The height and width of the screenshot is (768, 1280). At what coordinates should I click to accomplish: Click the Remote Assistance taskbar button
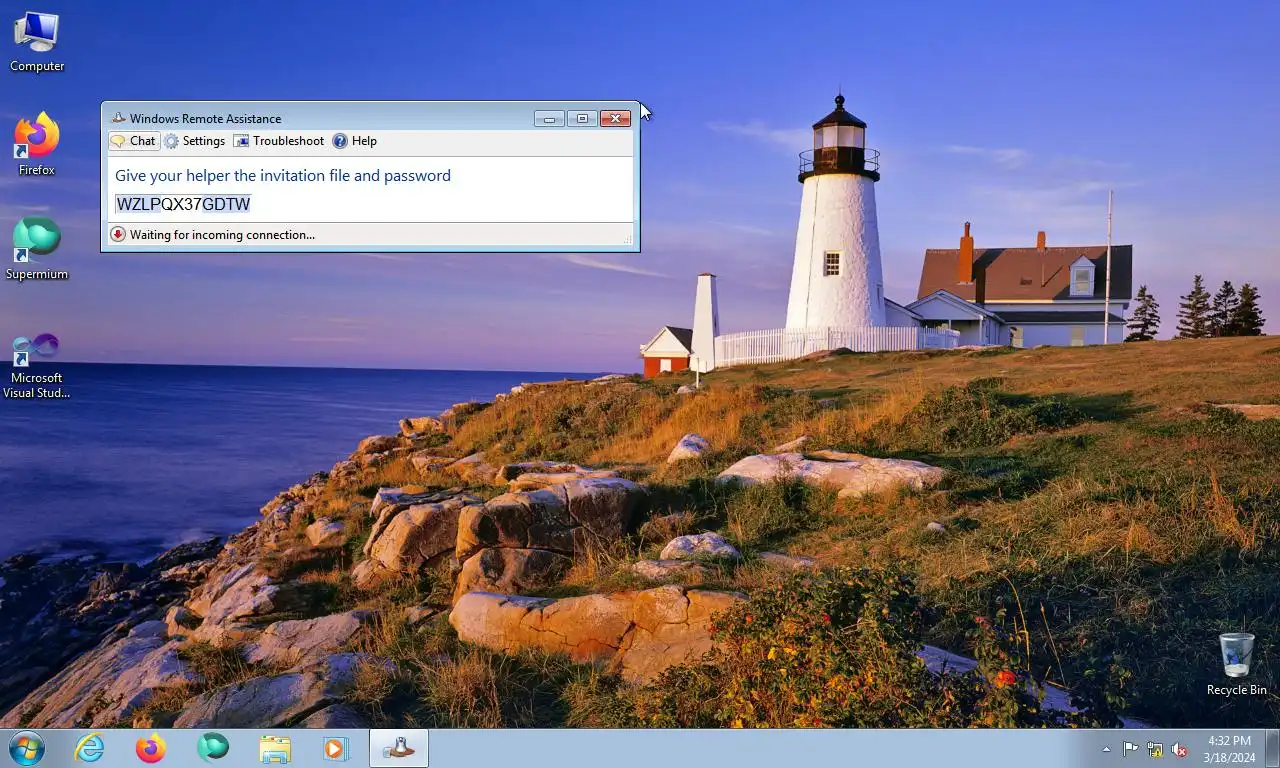pyautogui.click(x=399, y=748)
